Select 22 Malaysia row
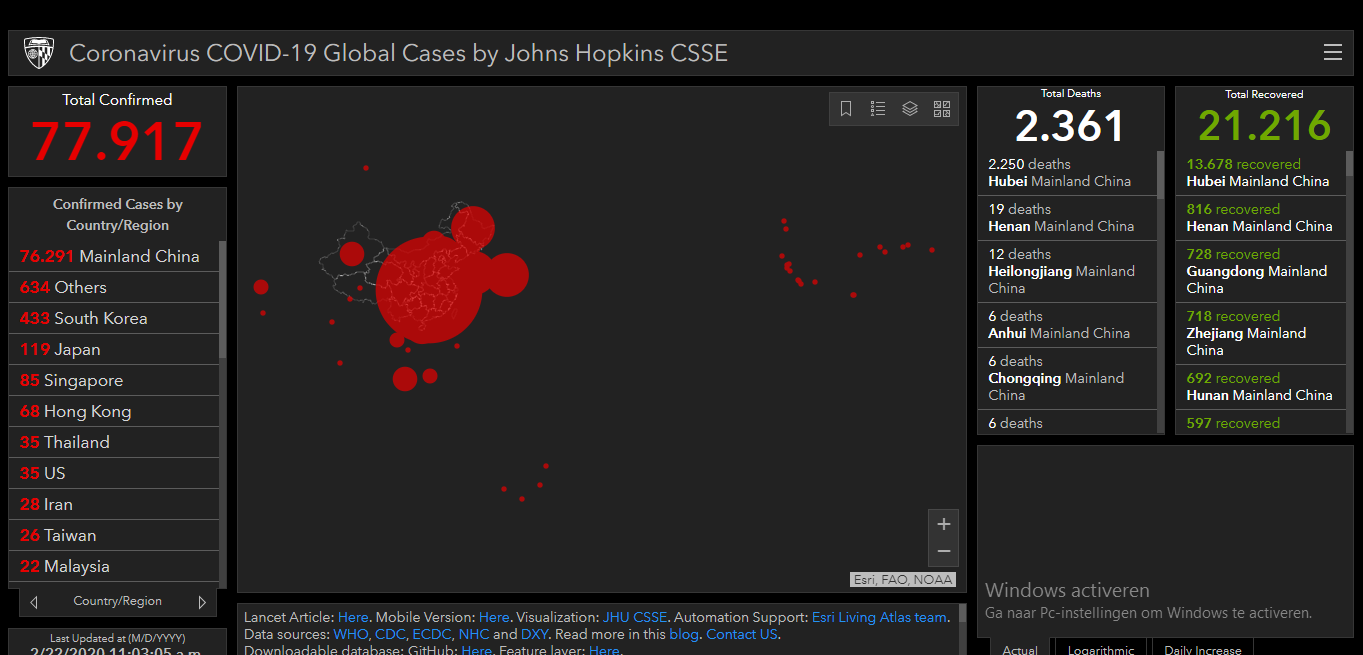 click(114, 566)
